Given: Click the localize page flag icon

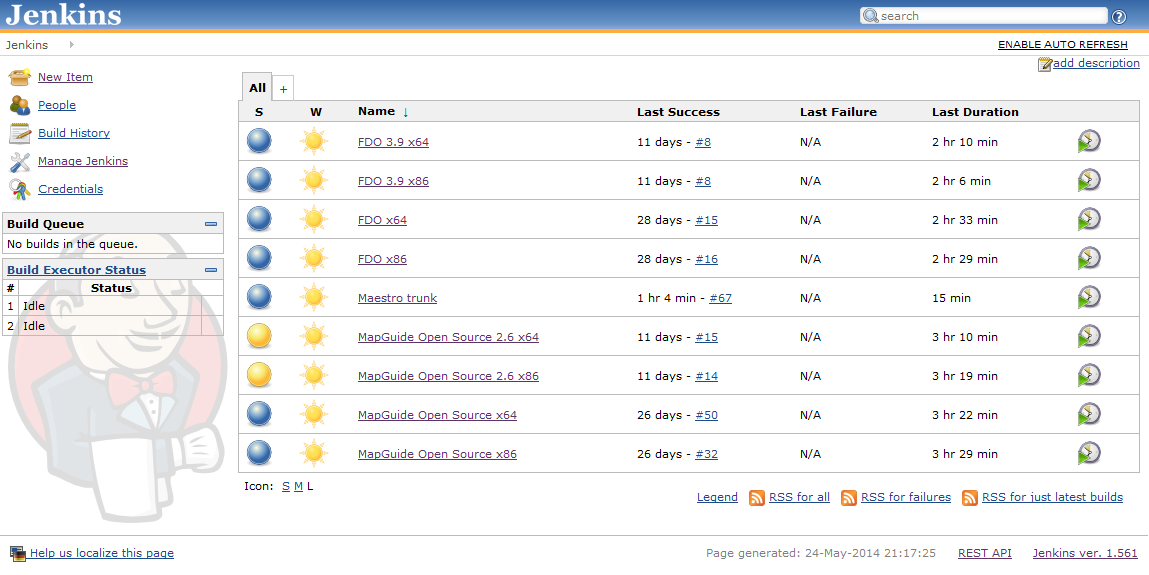Looking at the screenshot, I should [x=18, y=554].
